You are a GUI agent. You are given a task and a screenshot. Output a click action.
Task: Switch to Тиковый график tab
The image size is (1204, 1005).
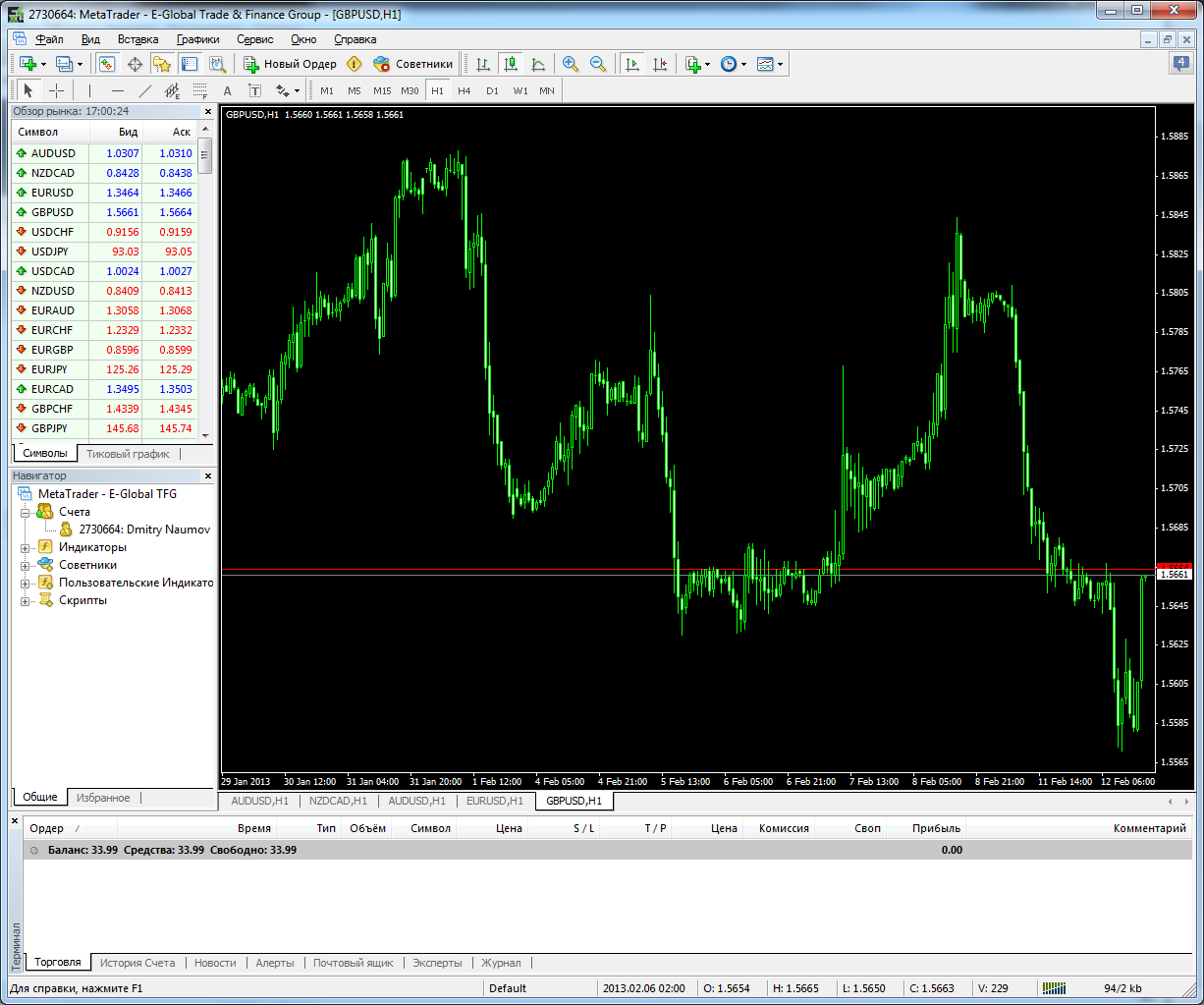[128, 454]
